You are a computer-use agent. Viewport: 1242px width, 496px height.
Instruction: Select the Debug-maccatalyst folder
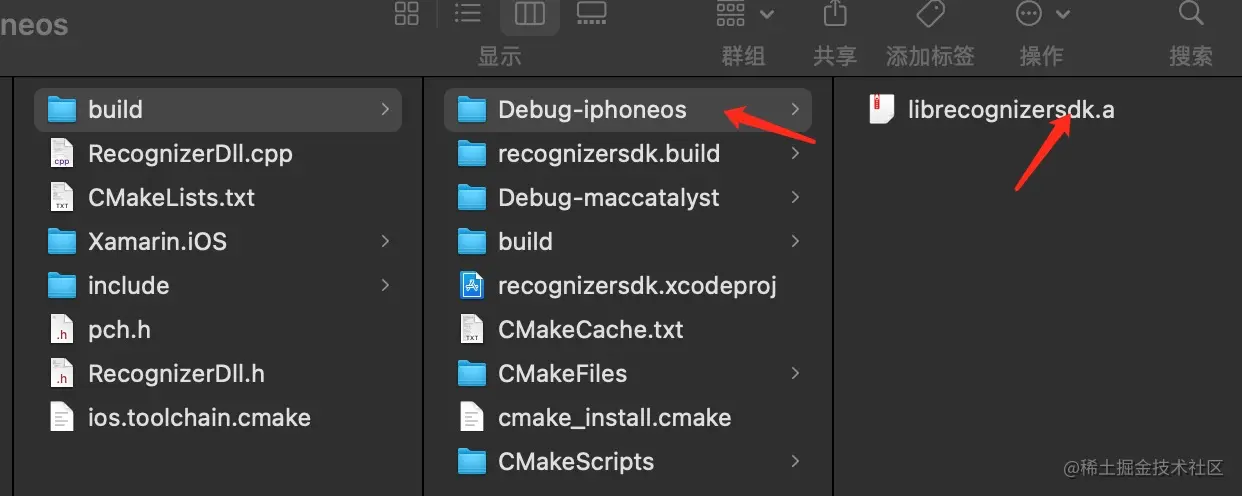tap(608, 197)
